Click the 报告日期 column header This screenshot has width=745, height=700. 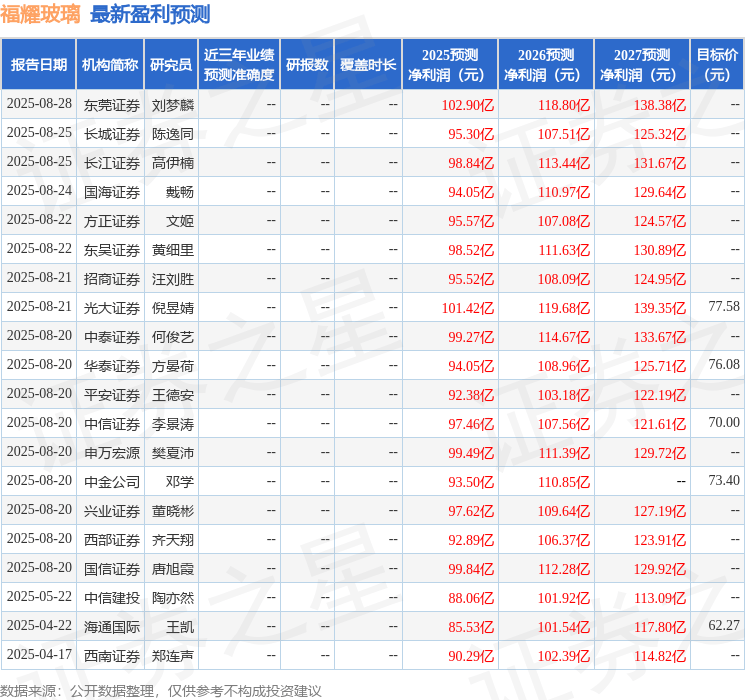point(39,65)
